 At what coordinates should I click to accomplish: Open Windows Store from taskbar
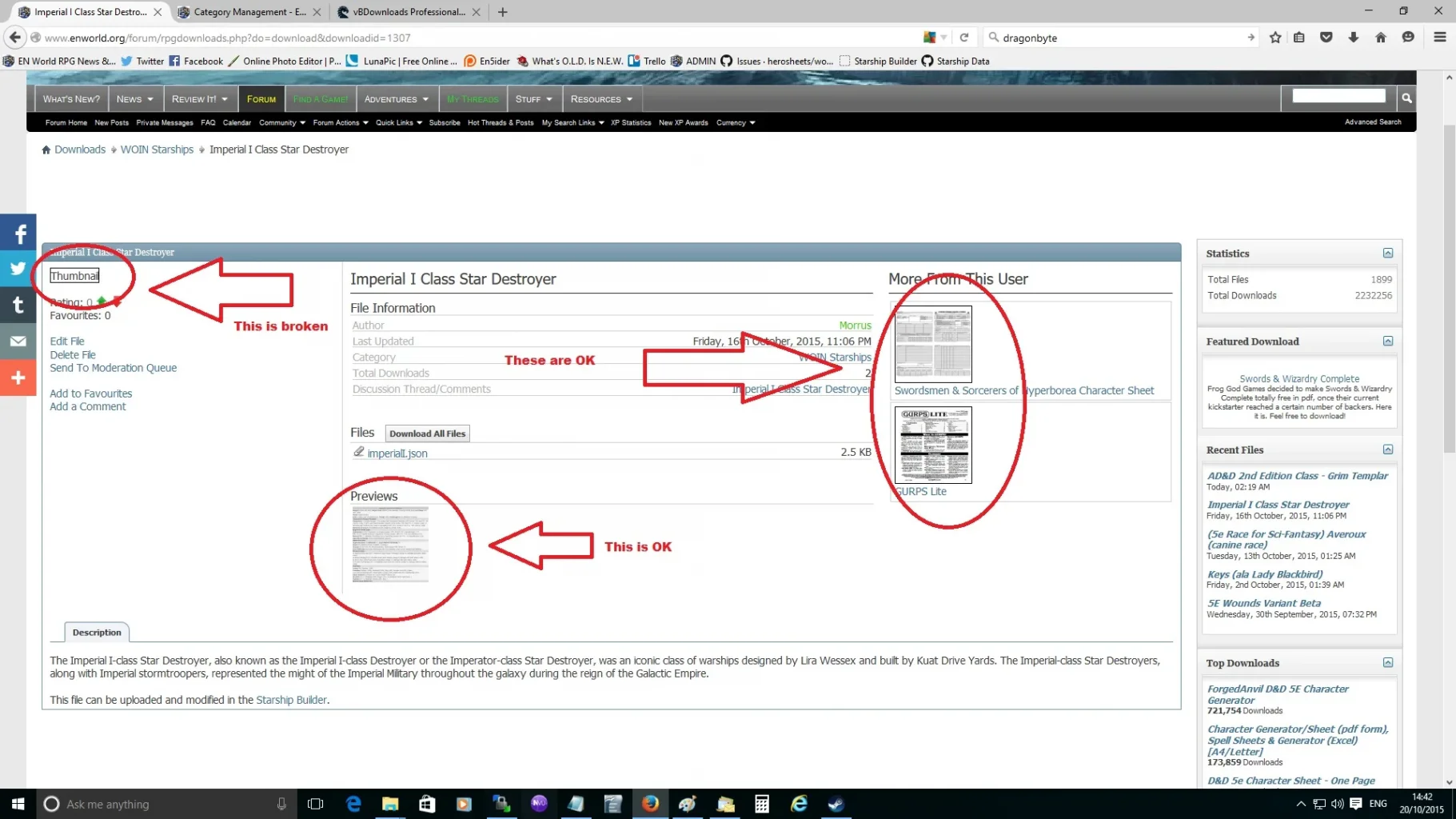pyautogui.click(x=427, y=804)
